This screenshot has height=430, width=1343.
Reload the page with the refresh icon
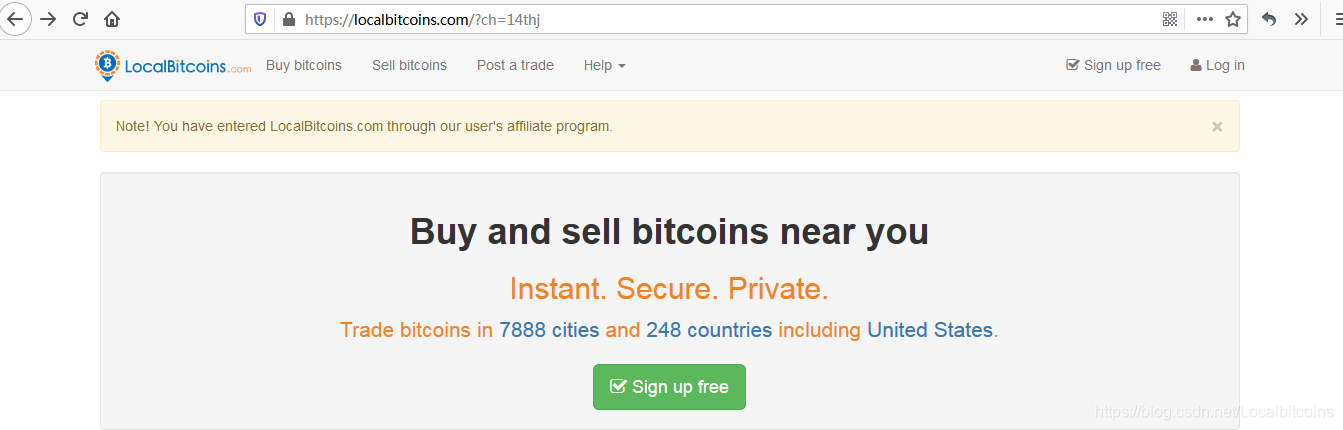click(80, 19)
